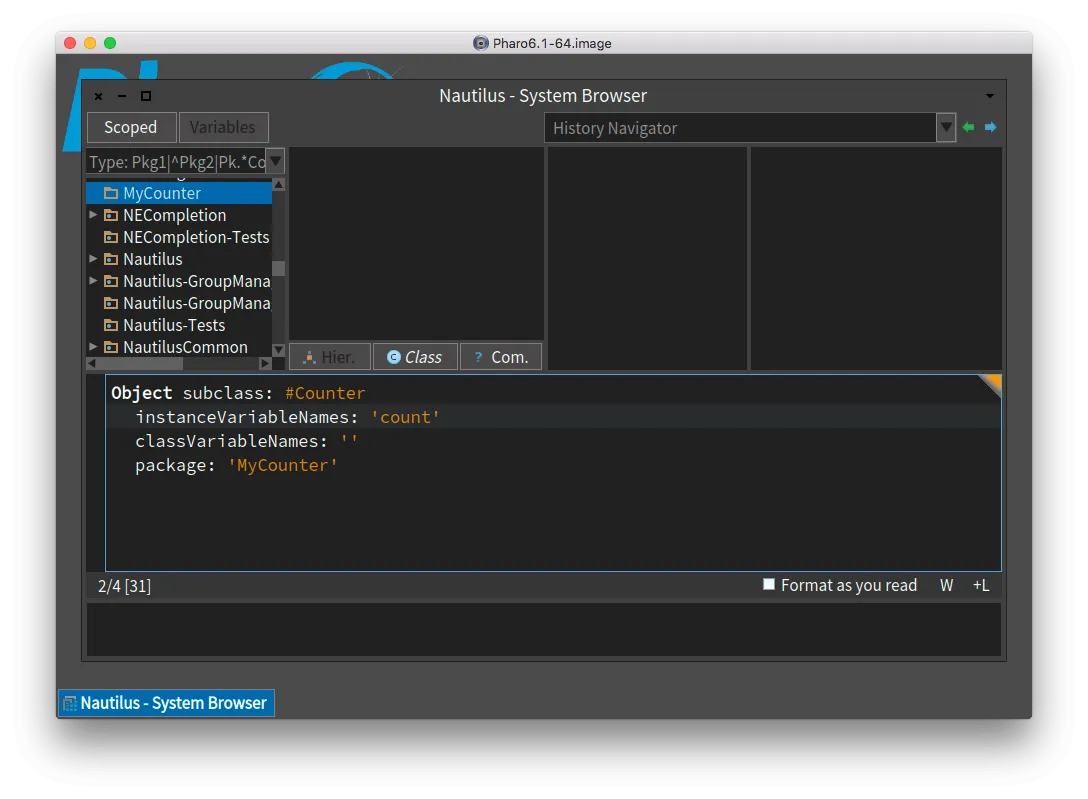Click the package list vertical scrollbar thumb
The width and height of the screenshot is (1088, 799).
click(x=279, y=268)
